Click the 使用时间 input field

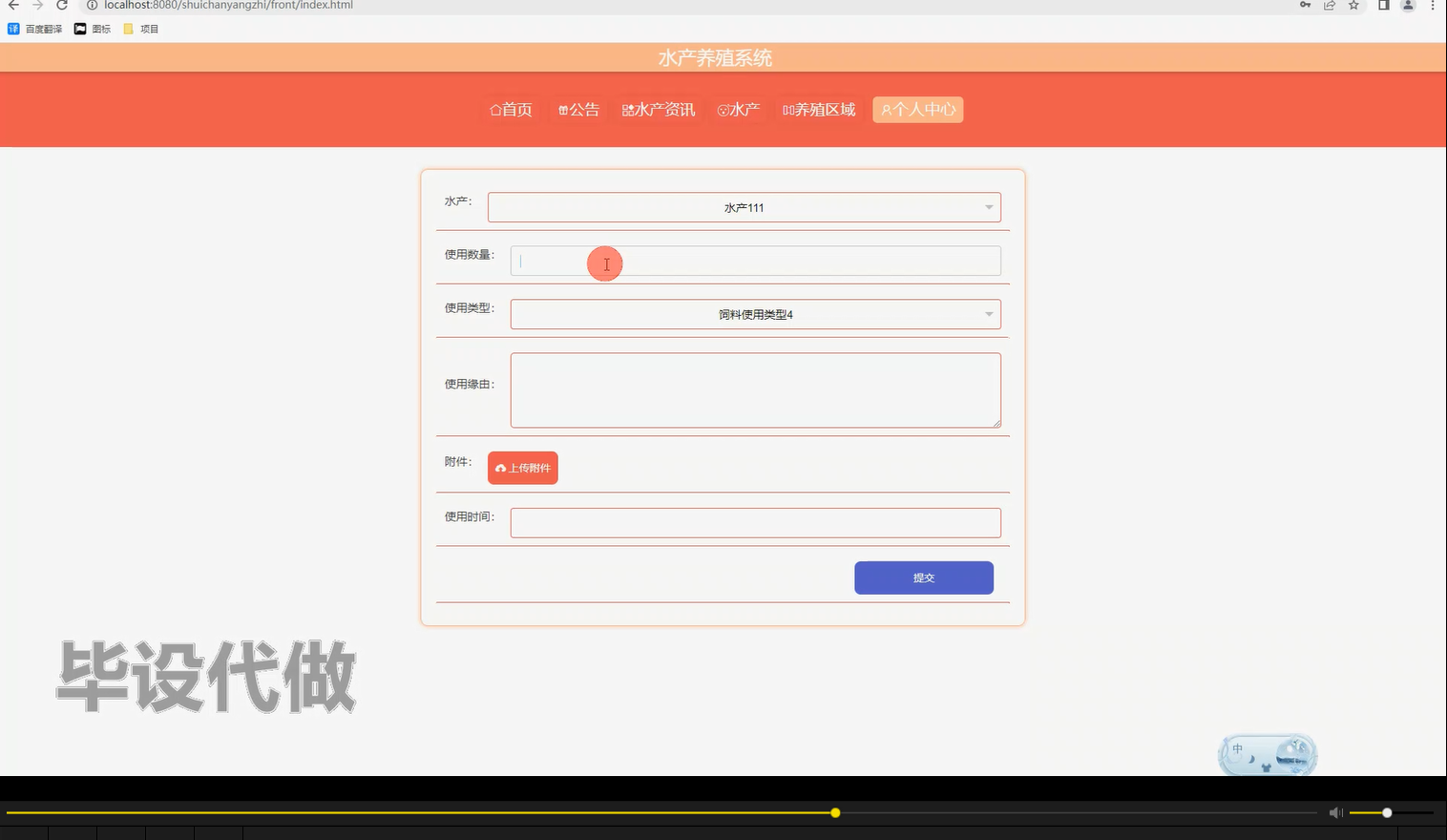point(755,522)
